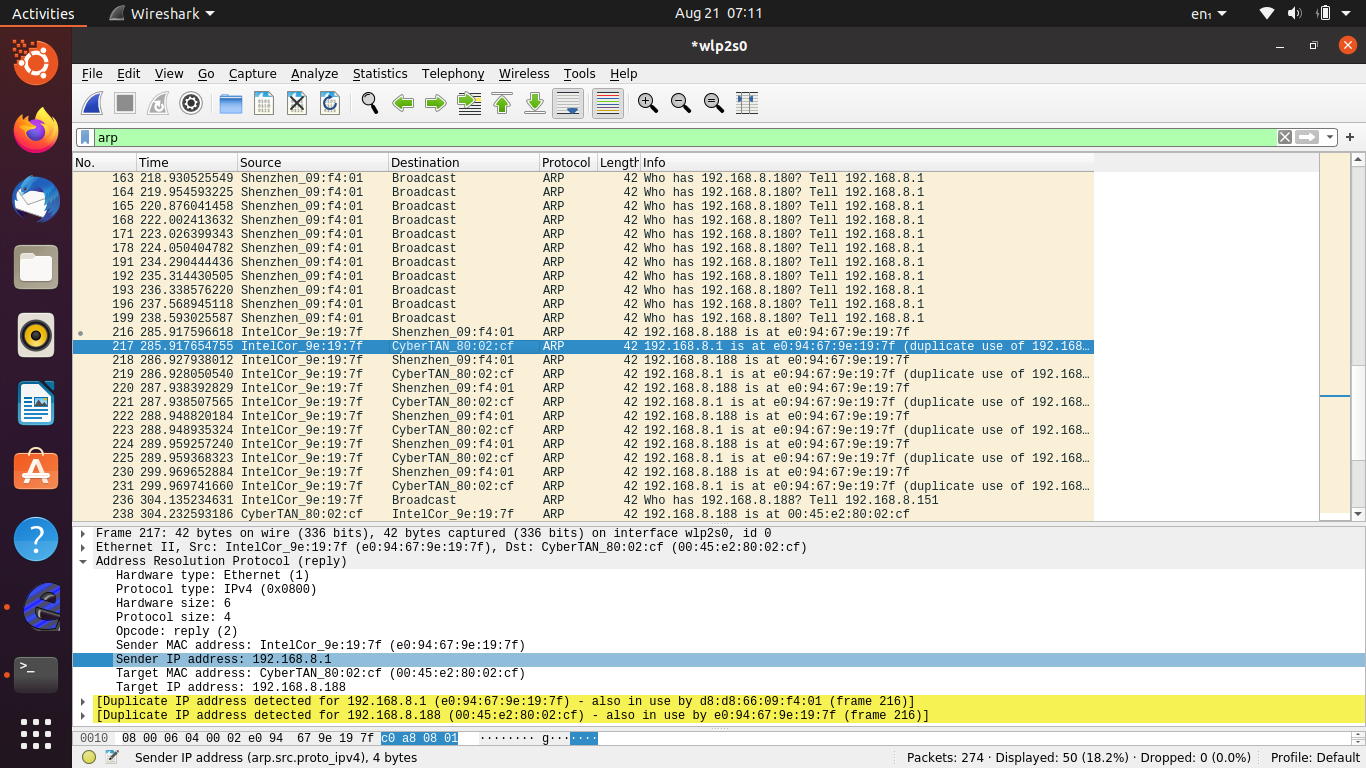The height and width of the screenshot is (768, 1366).
Task: Go back in packet history
Action: point(403,103)
